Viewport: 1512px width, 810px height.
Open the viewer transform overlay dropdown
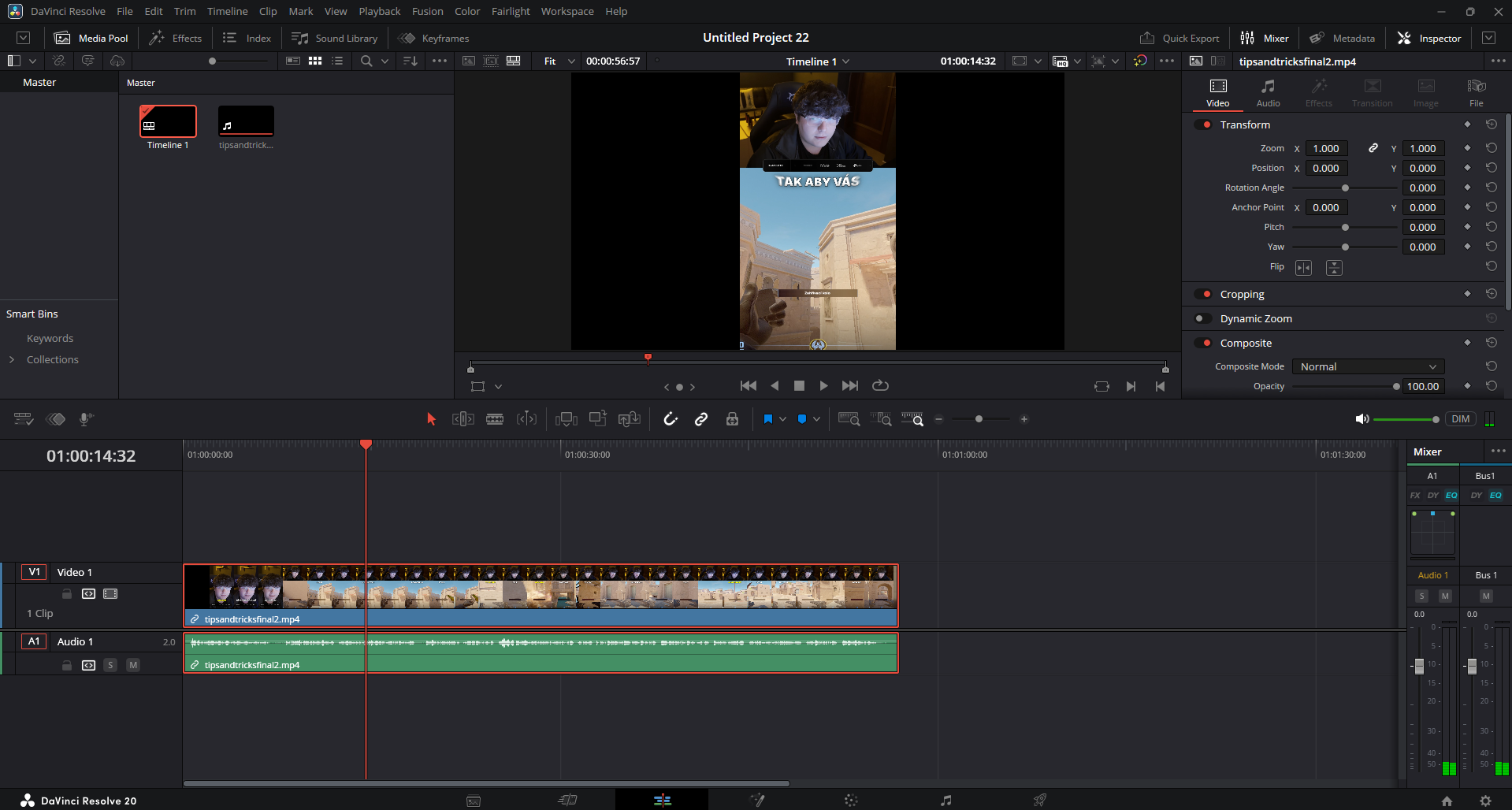[x=498, y=386]
